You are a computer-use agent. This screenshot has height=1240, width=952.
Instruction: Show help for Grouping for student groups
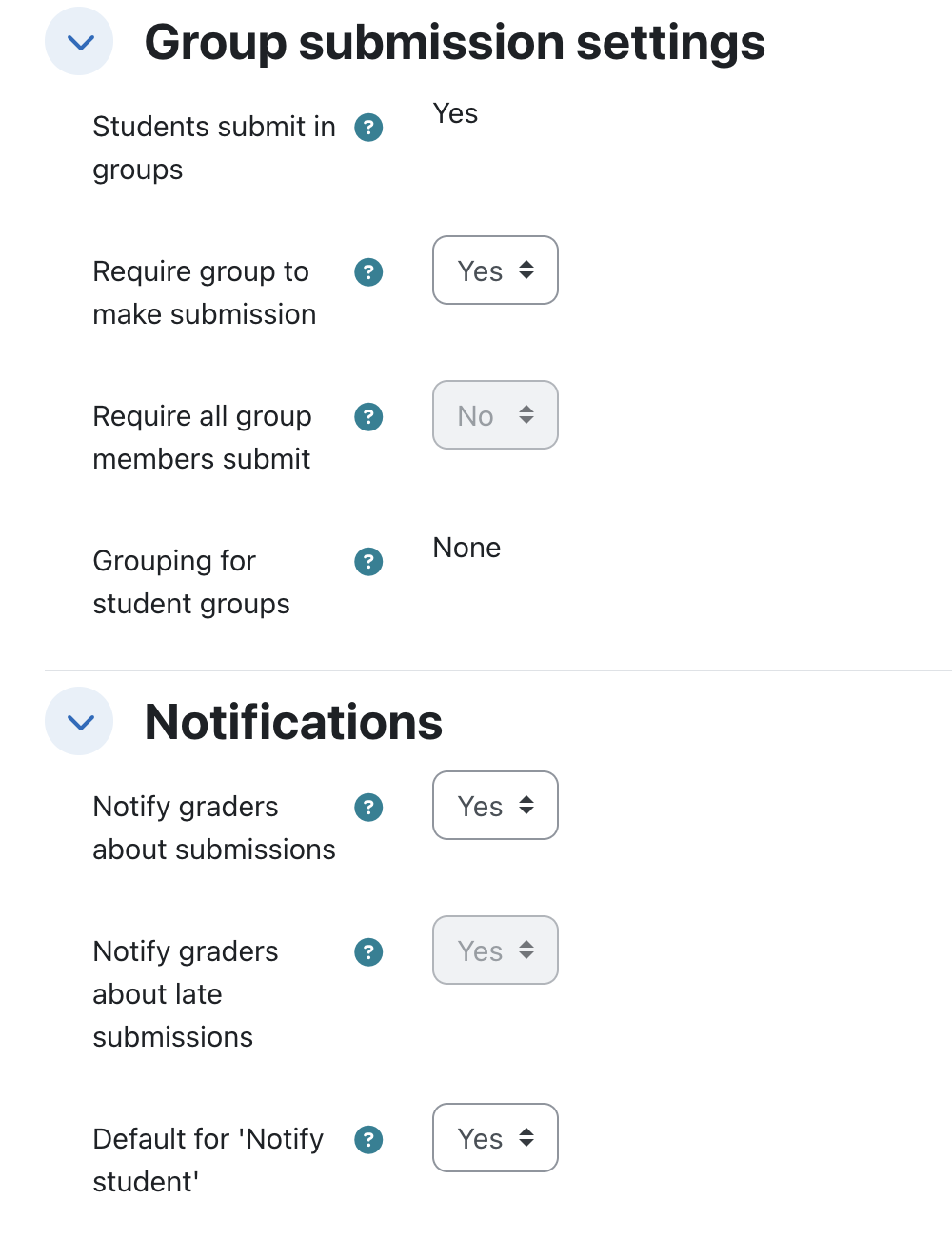pos(368,561)
